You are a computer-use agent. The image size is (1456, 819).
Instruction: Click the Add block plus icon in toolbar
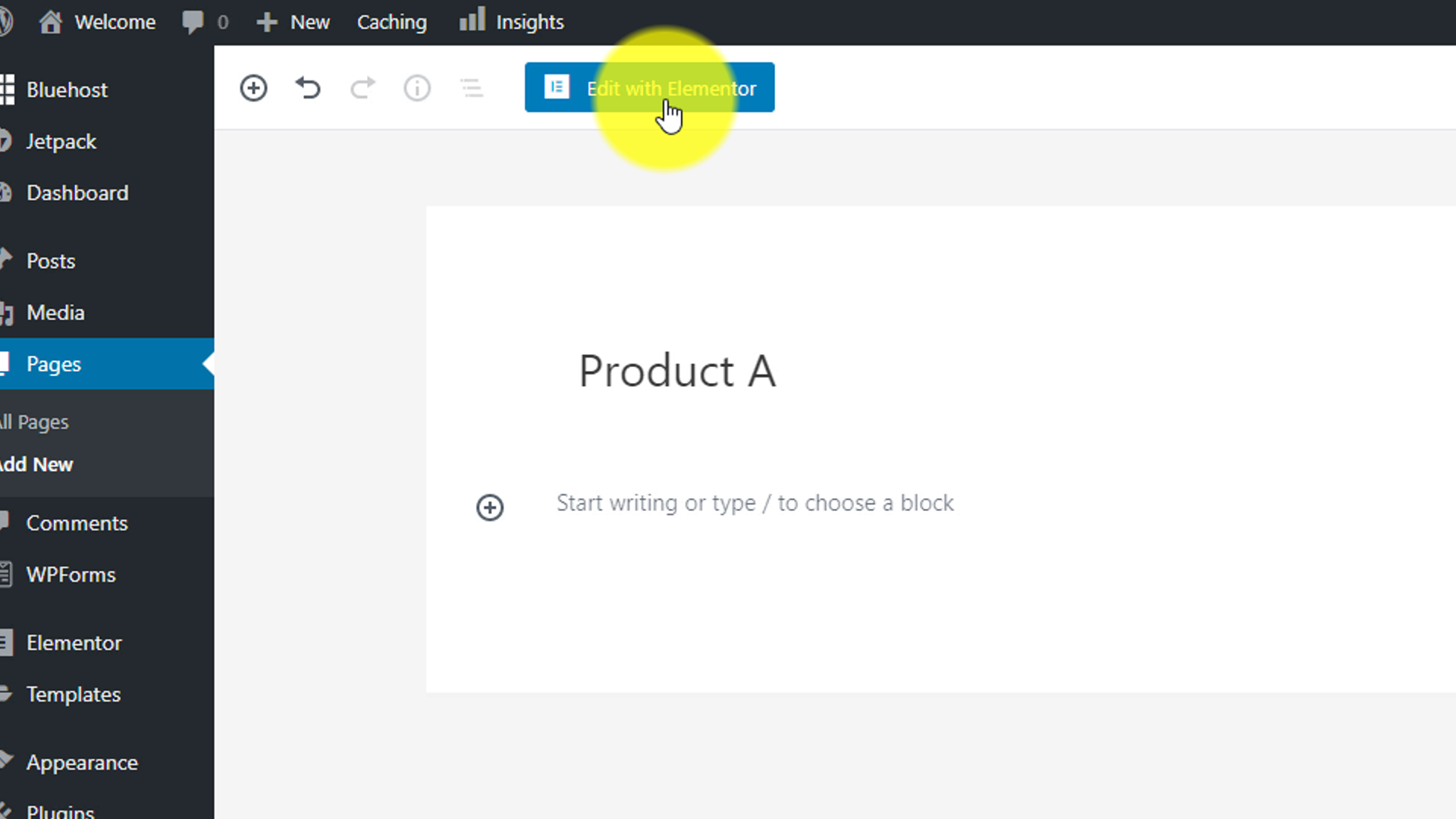(253, 88)
